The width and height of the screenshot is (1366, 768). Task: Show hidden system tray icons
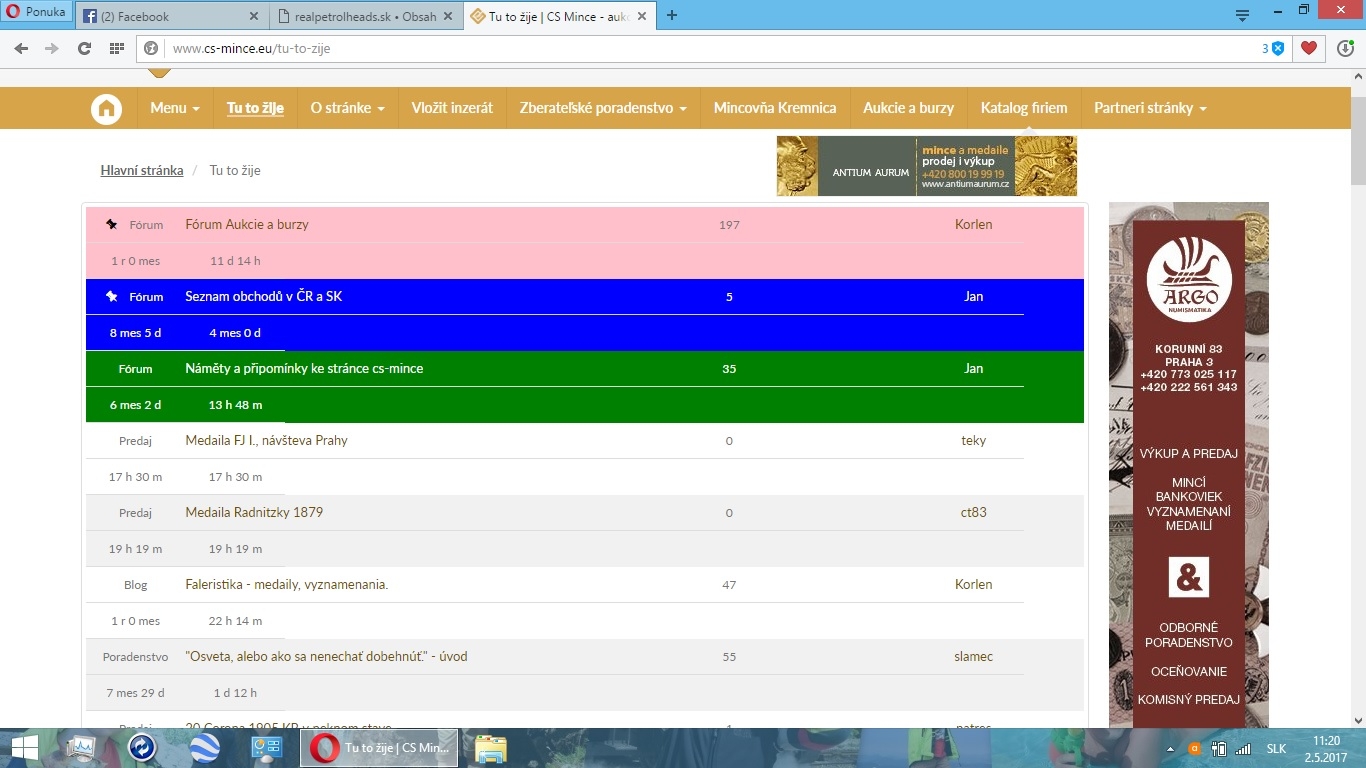pos(1170,748)
